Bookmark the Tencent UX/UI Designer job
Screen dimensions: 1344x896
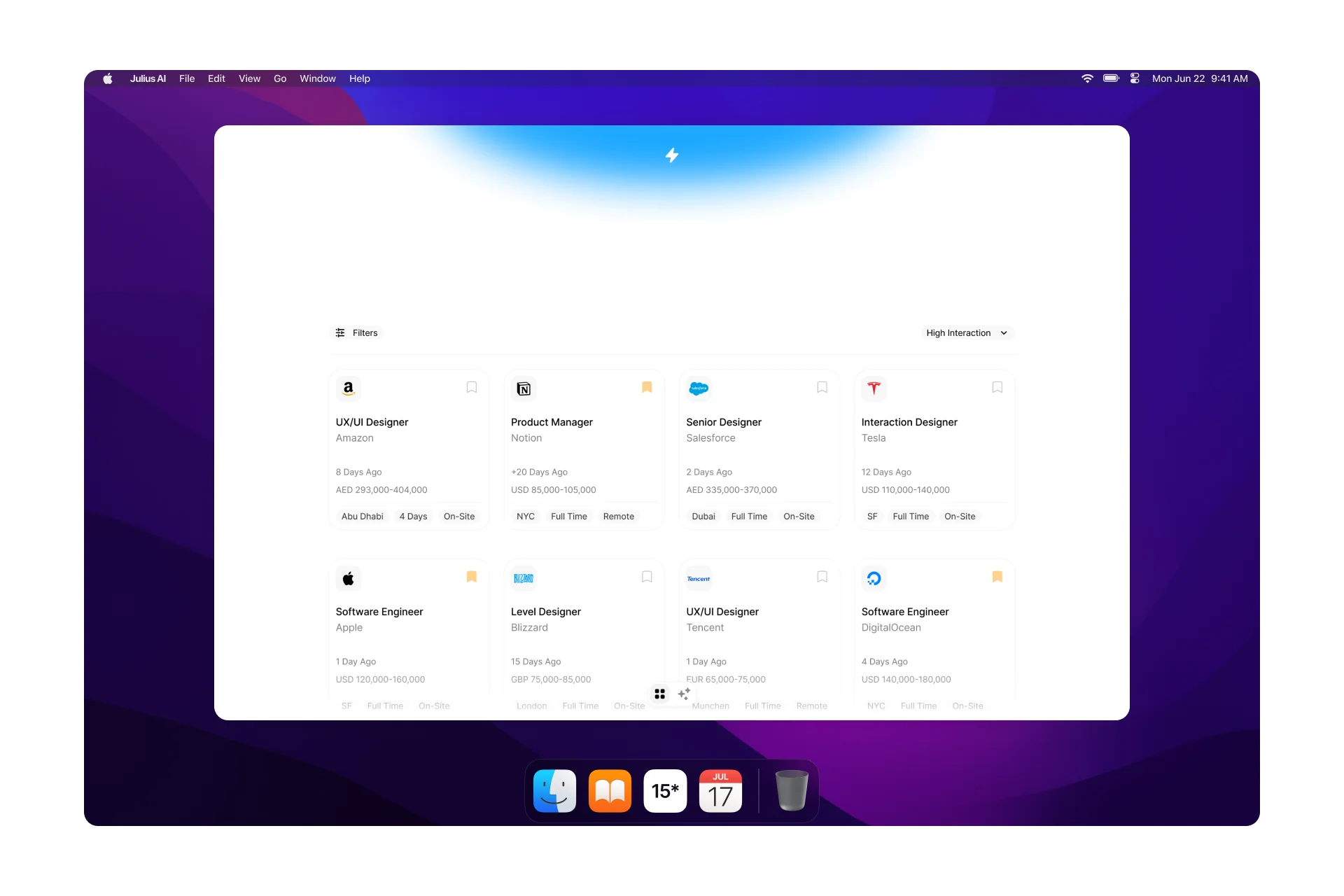pos(822,577)
